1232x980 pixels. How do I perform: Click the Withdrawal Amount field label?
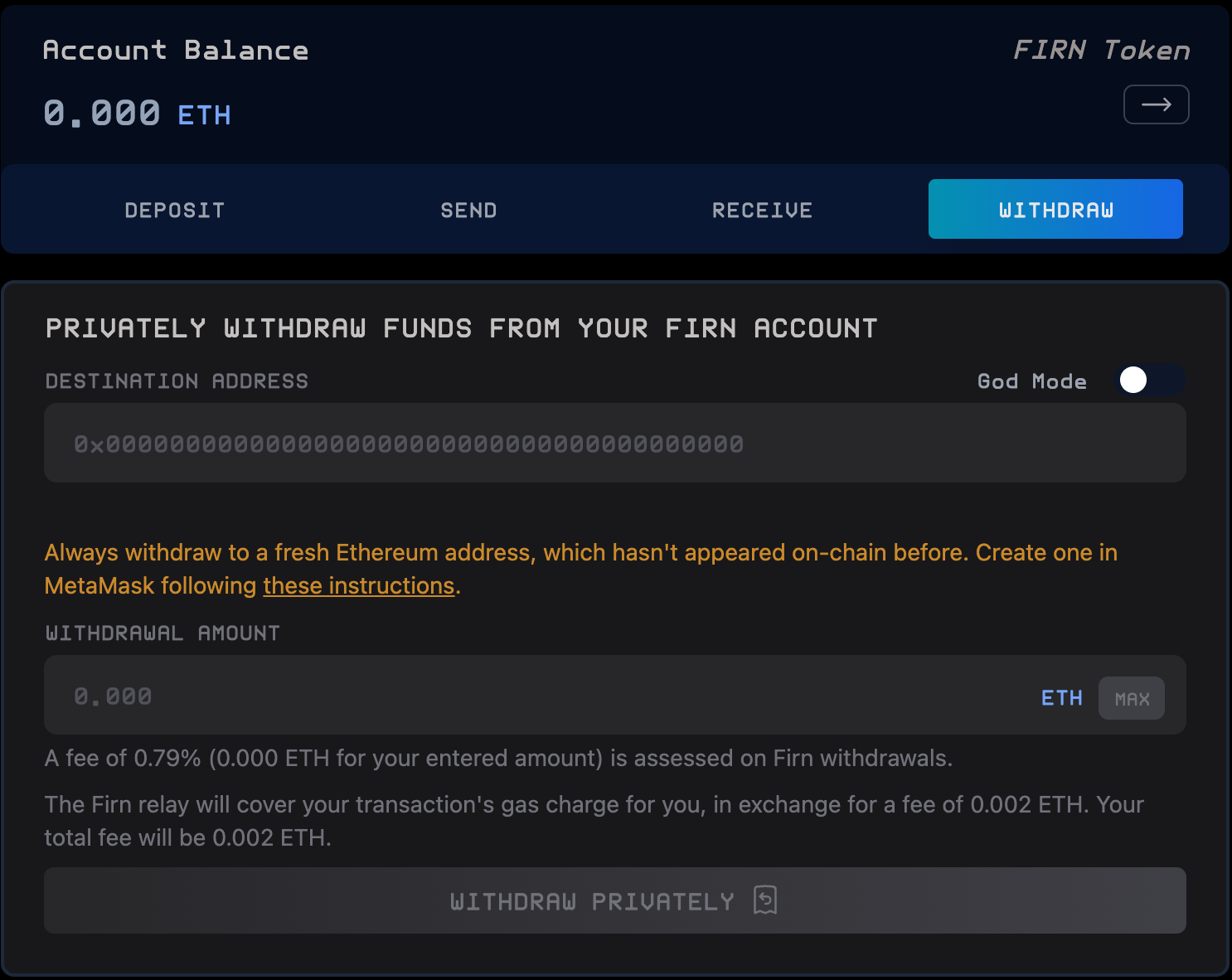click(162, 633)
